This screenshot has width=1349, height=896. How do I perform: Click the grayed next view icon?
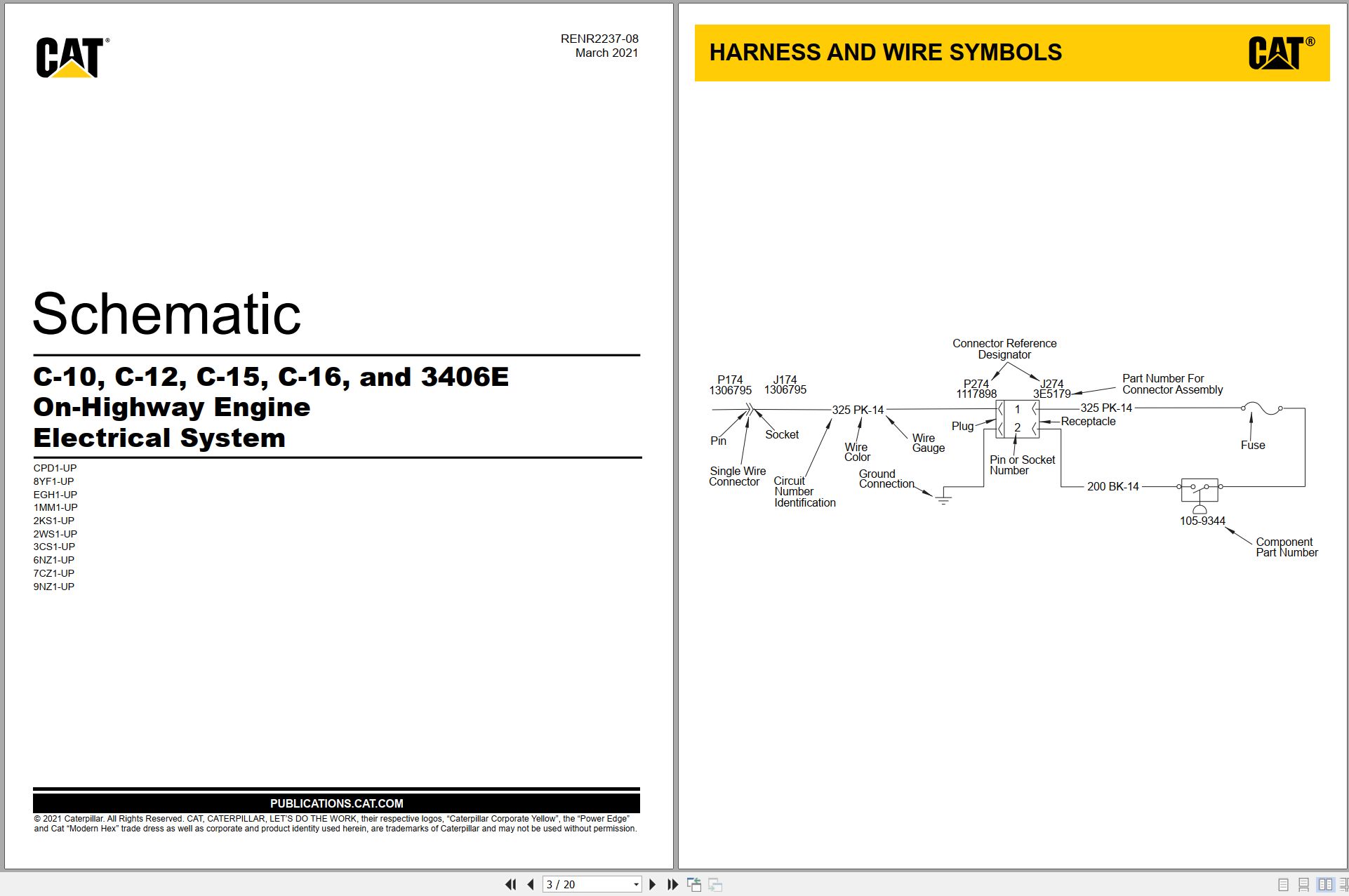[715, 885]
